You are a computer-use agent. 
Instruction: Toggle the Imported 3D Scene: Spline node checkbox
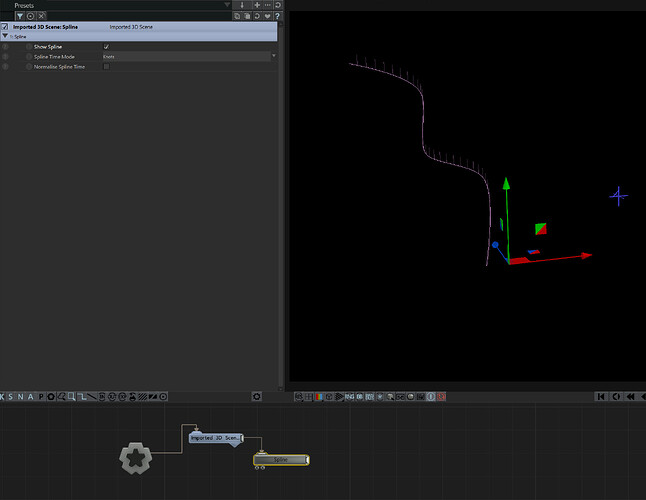[5, 26]
